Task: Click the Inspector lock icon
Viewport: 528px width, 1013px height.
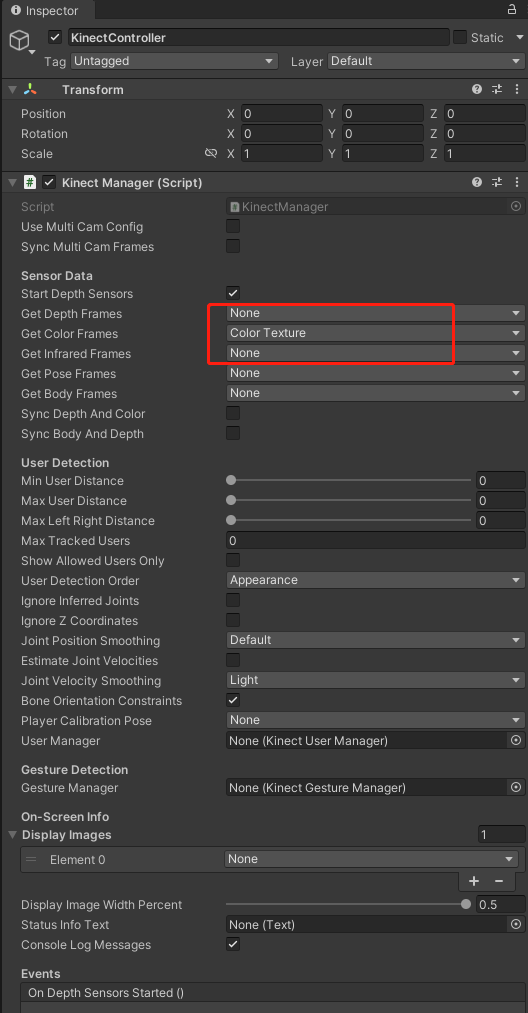Action: coord(512,10)
